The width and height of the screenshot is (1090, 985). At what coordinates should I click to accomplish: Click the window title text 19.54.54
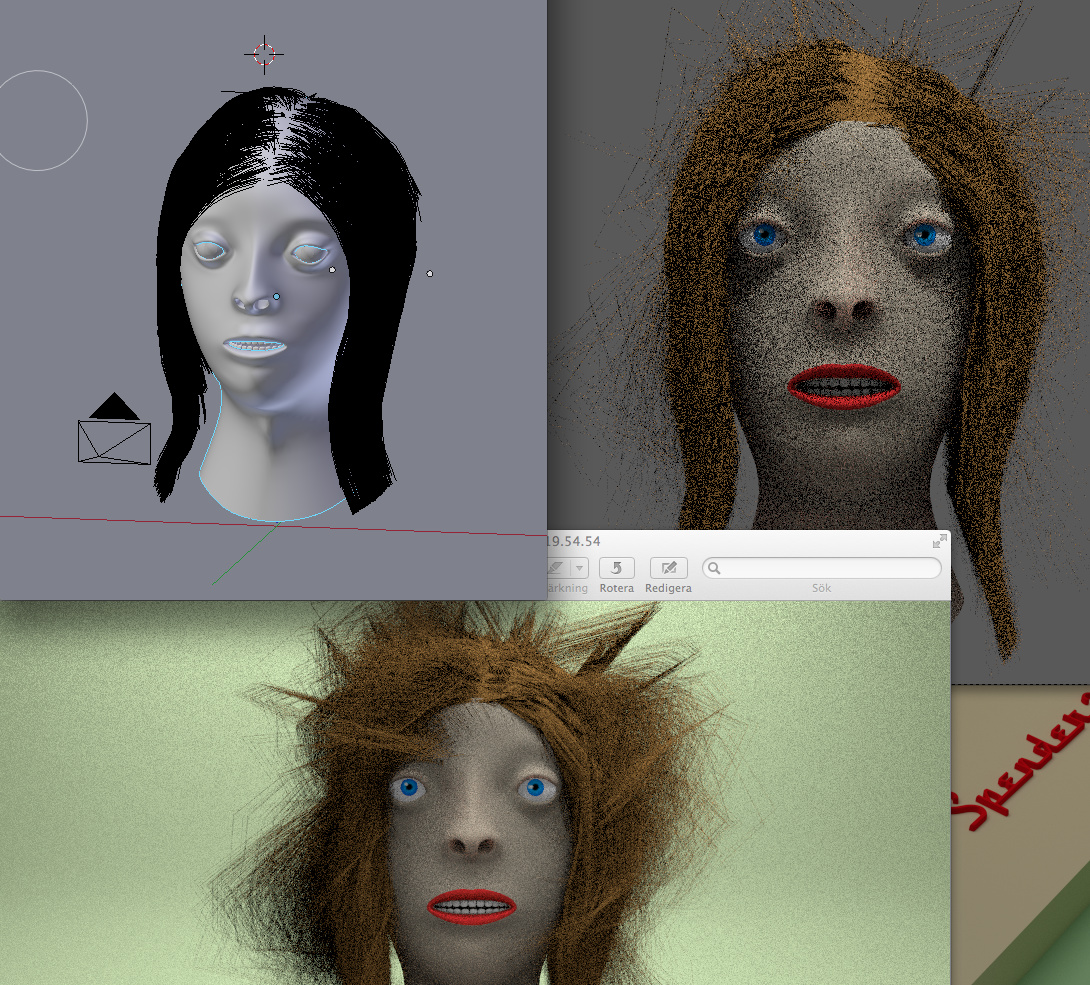(x=574, y=541)
